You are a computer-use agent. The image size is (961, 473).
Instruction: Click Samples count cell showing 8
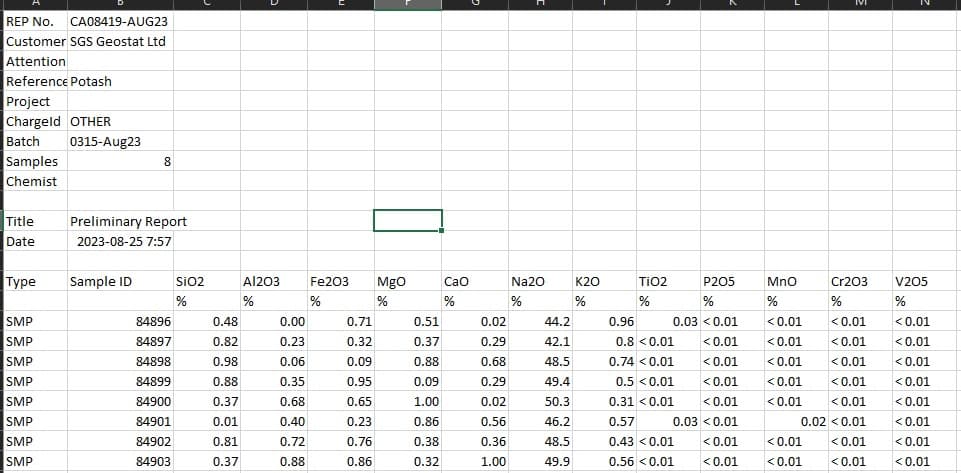(120, 161)
